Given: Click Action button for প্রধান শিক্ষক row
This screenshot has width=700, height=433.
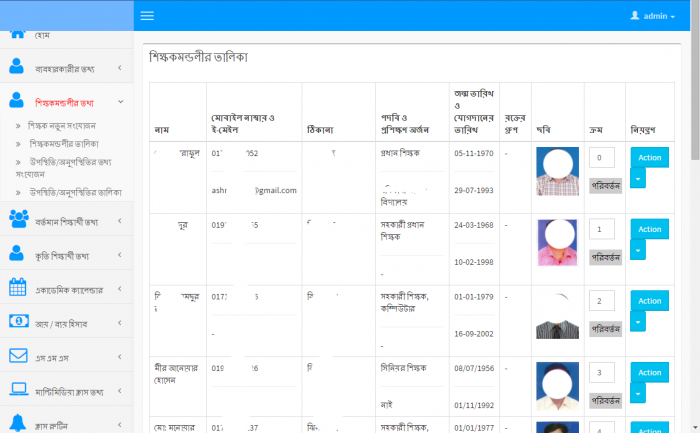Looking at the screenshot, I should click(650, 158).
